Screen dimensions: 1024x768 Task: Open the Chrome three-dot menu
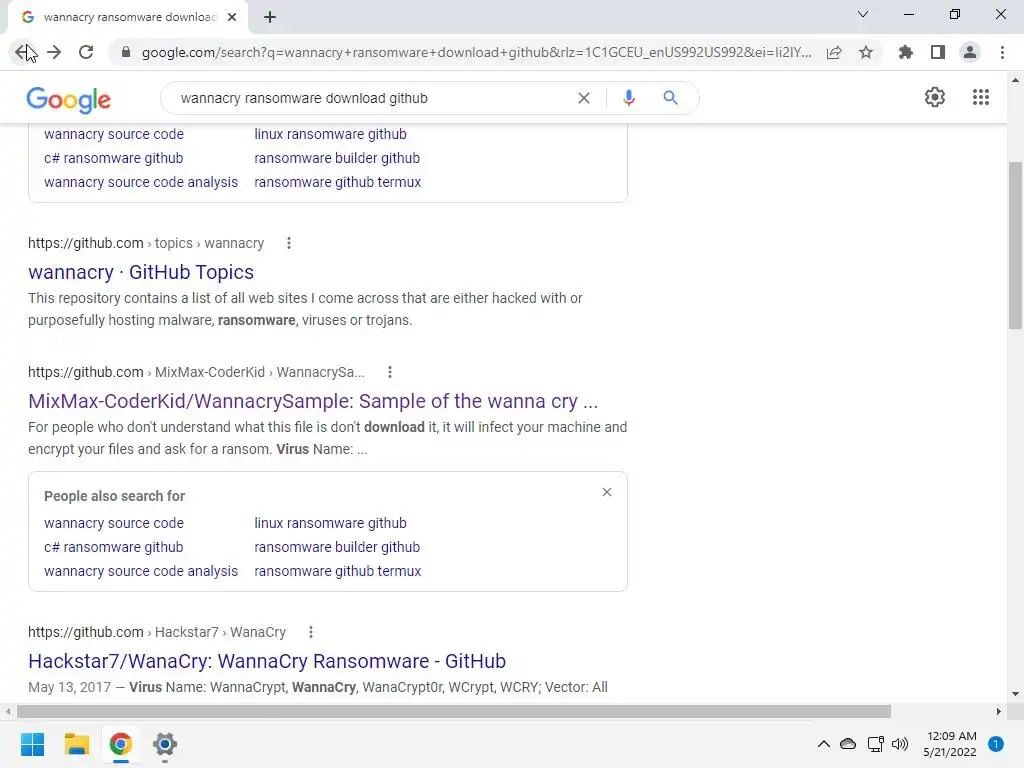pos(1002,52)
